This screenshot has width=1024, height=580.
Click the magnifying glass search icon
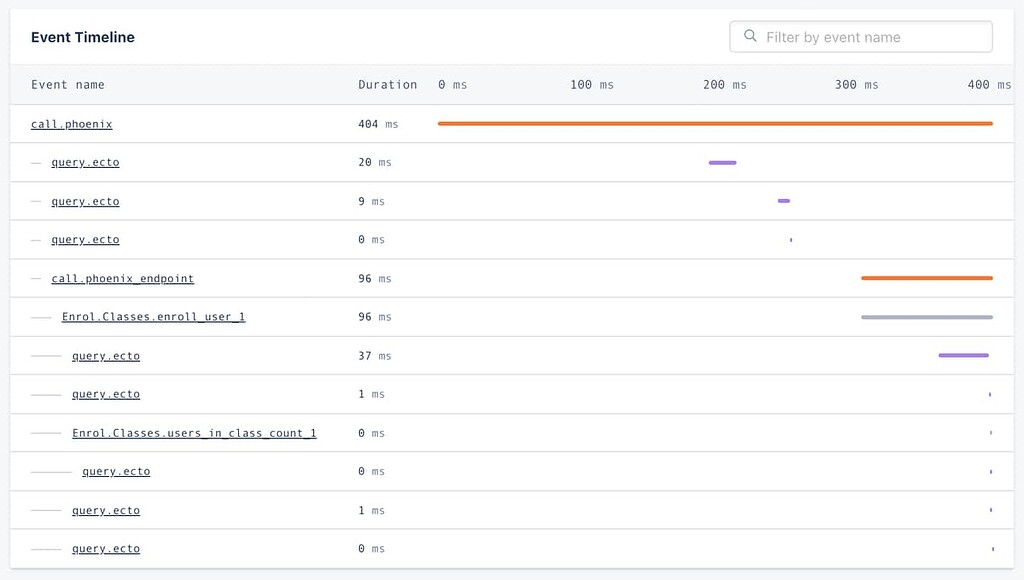click(750, 37)
